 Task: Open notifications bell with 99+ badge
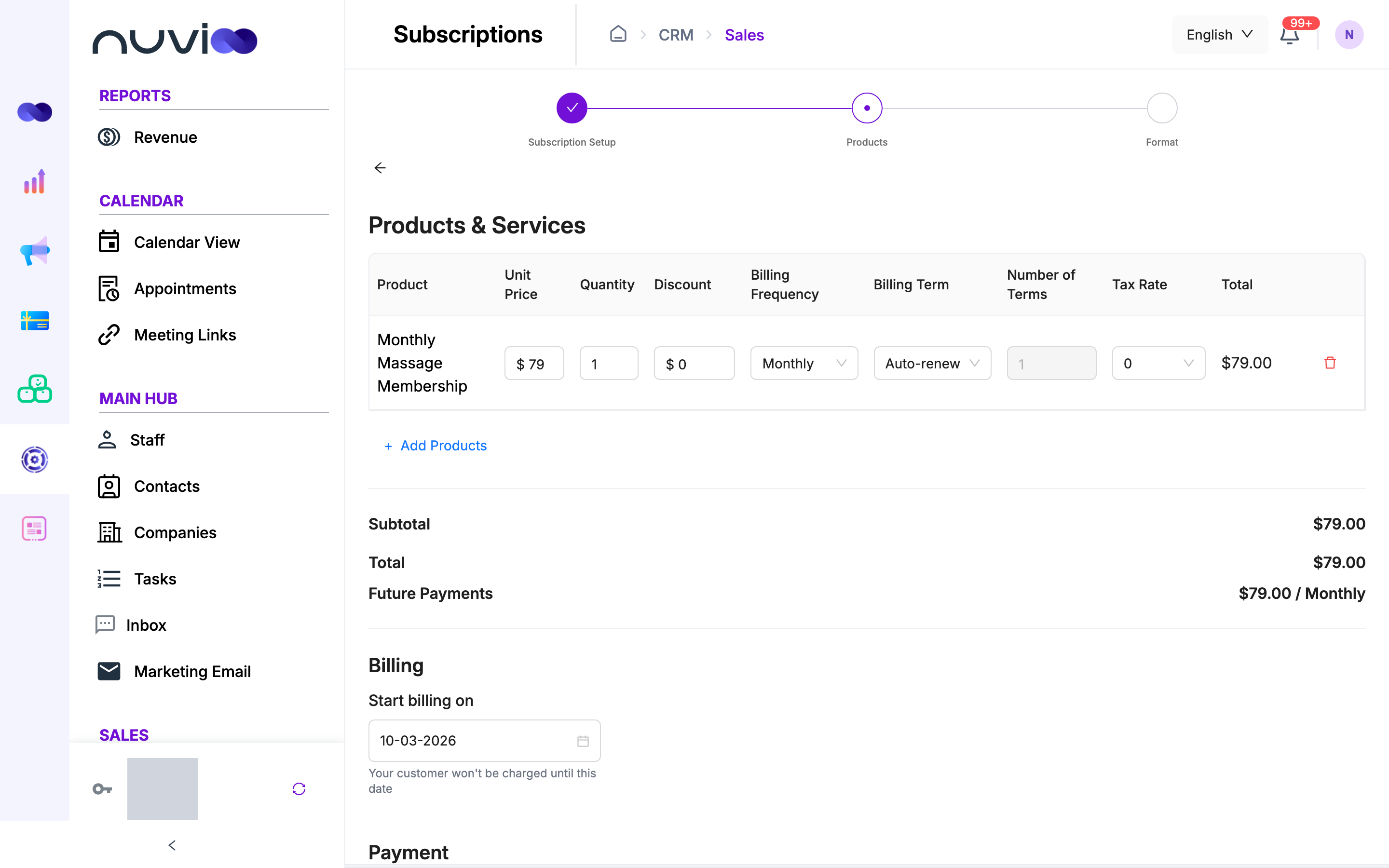1290,35
